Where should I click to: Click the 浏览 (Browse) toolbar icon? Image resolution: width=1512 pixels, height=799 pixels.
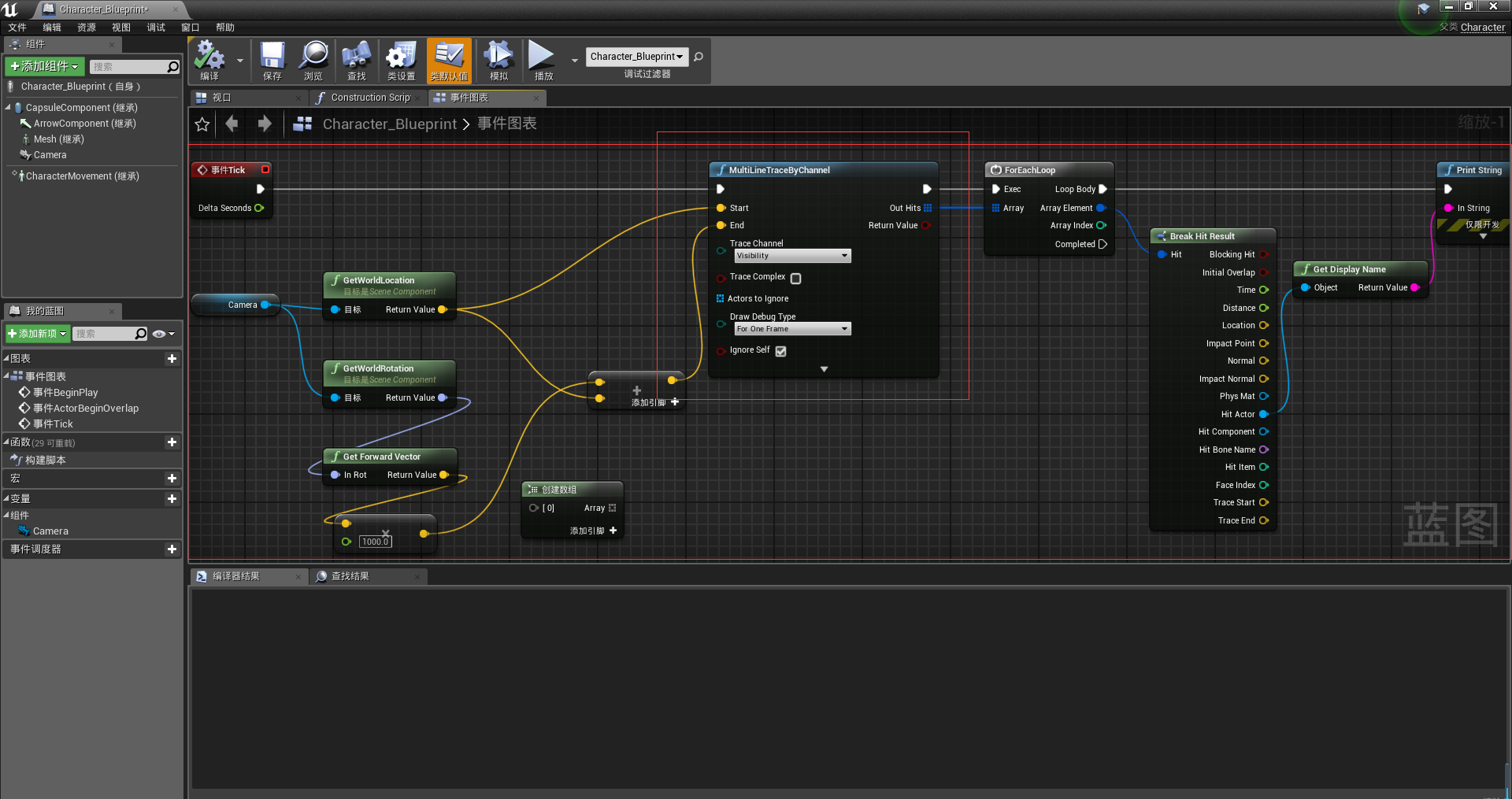[313, 60]
